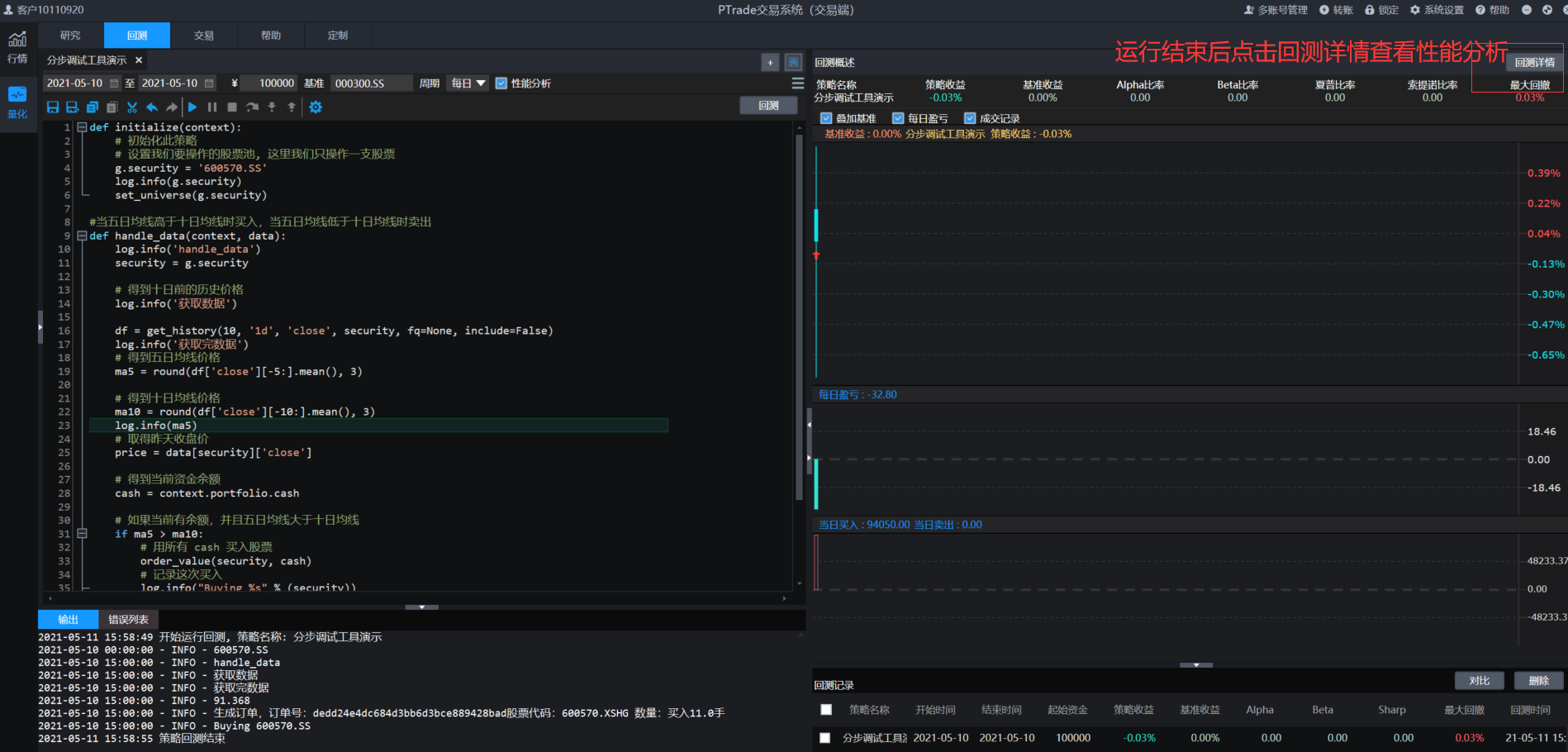Open editor settings gear icon

point(316,107)
